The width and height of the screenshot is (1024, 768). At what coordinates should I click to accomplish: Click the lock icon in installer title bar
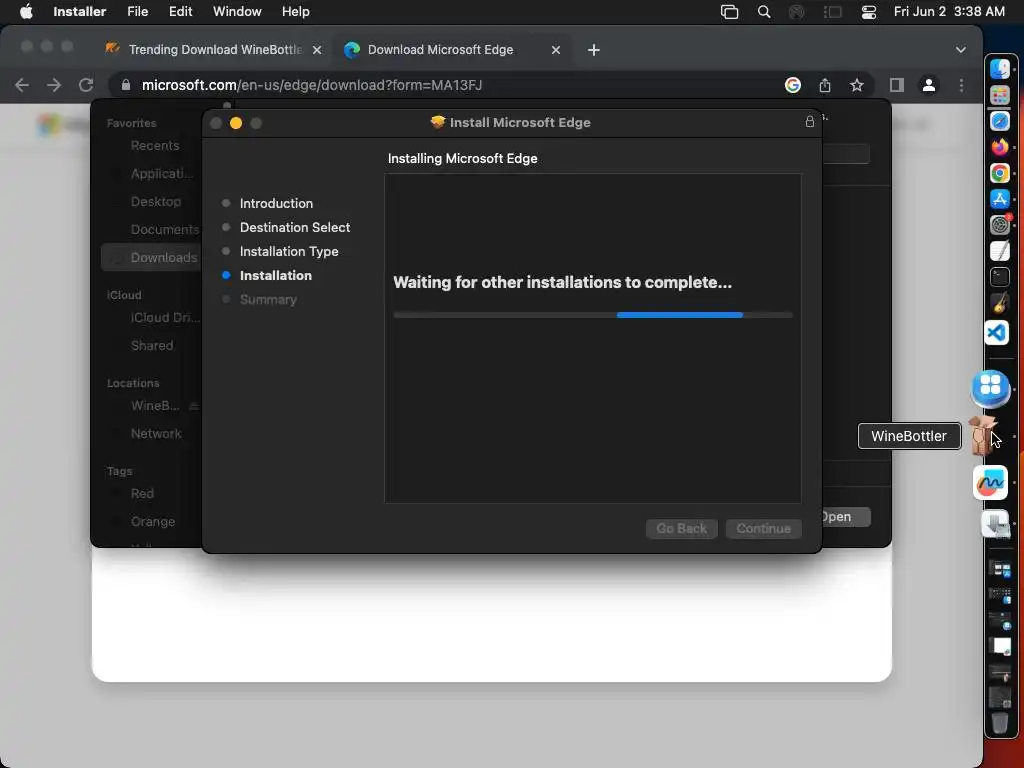click(x=810, y=121)
